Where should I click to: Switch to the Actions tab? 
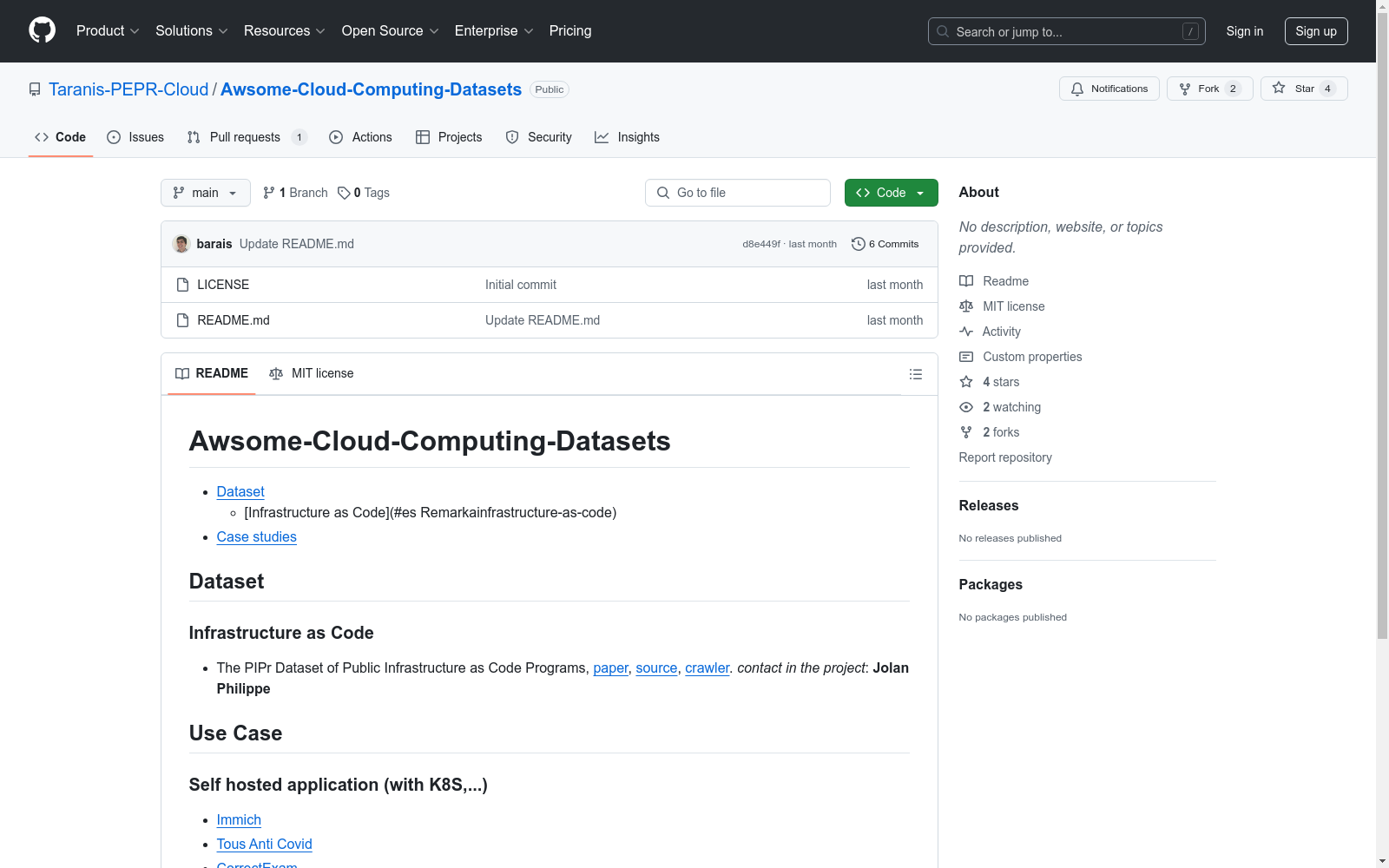coord(360,137)
